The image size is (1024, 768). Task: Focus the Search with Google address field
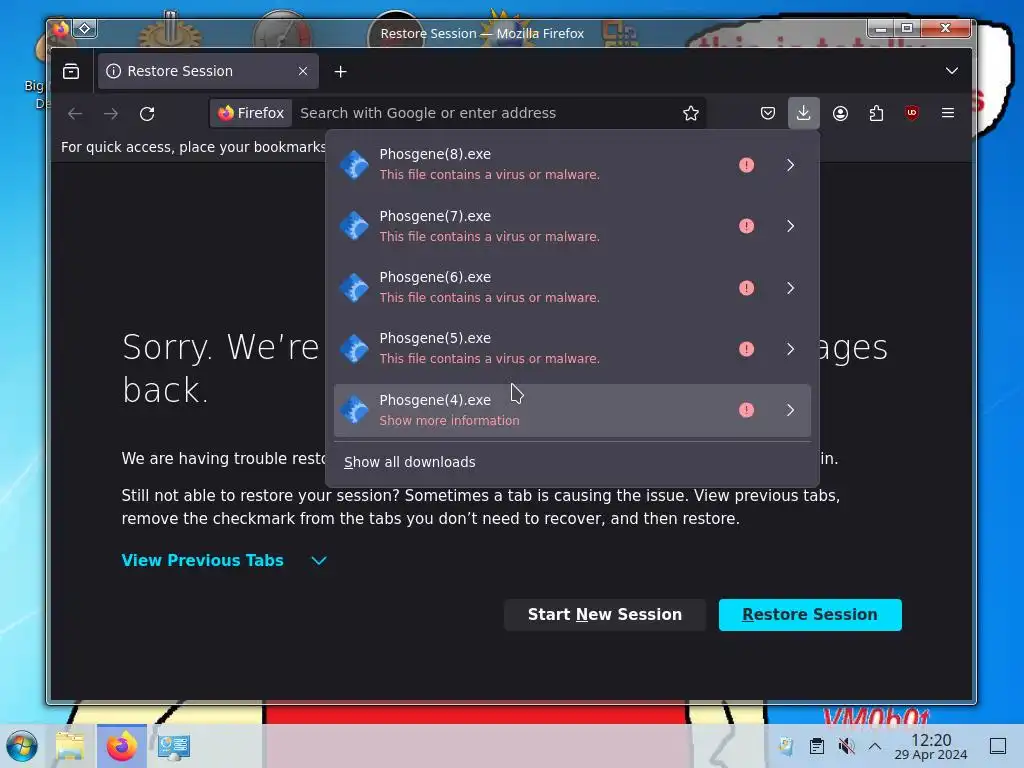click(x=483, y=113)
